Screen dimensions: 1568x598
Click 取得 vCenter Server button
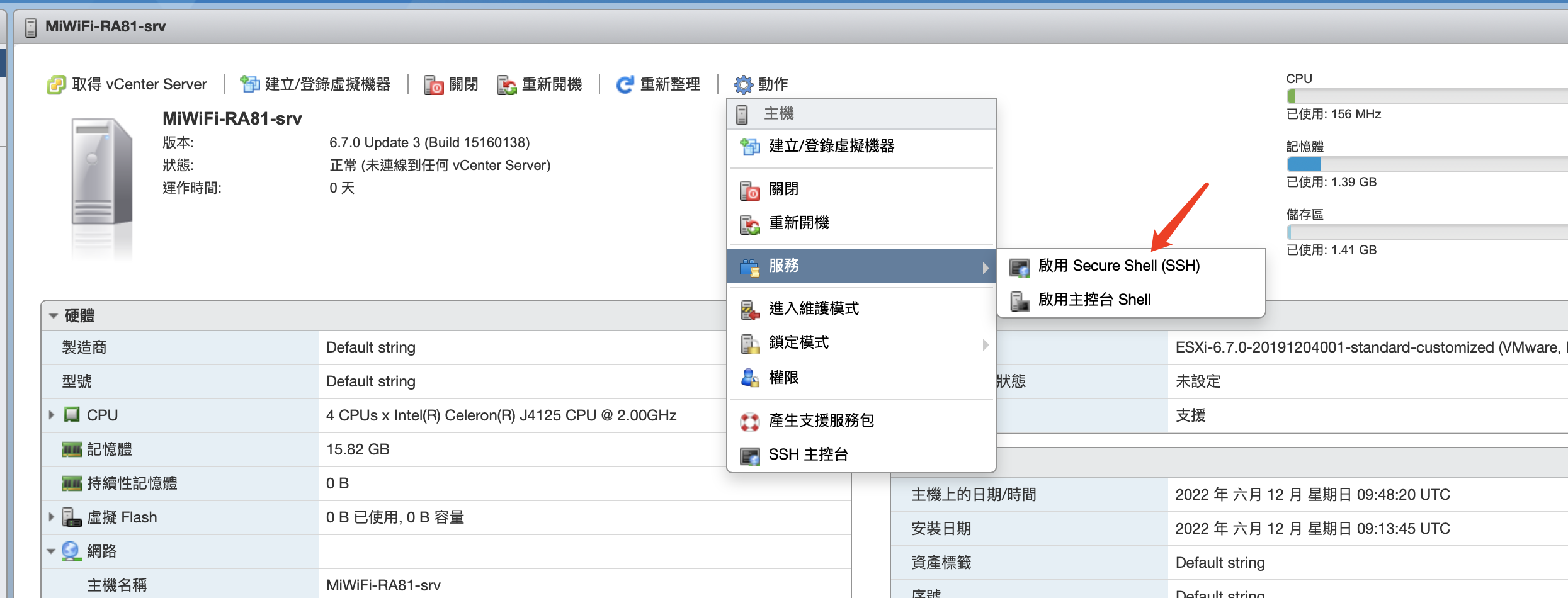[127, 84]
